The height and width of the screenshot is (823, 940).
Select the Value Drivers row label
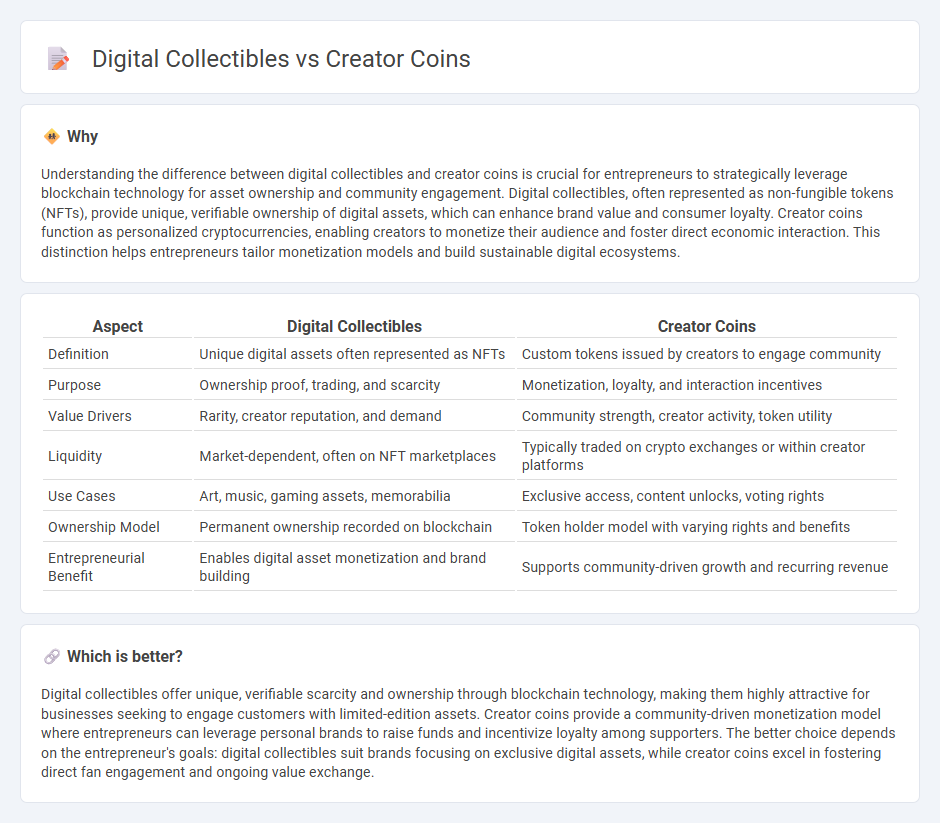point(90,417)
